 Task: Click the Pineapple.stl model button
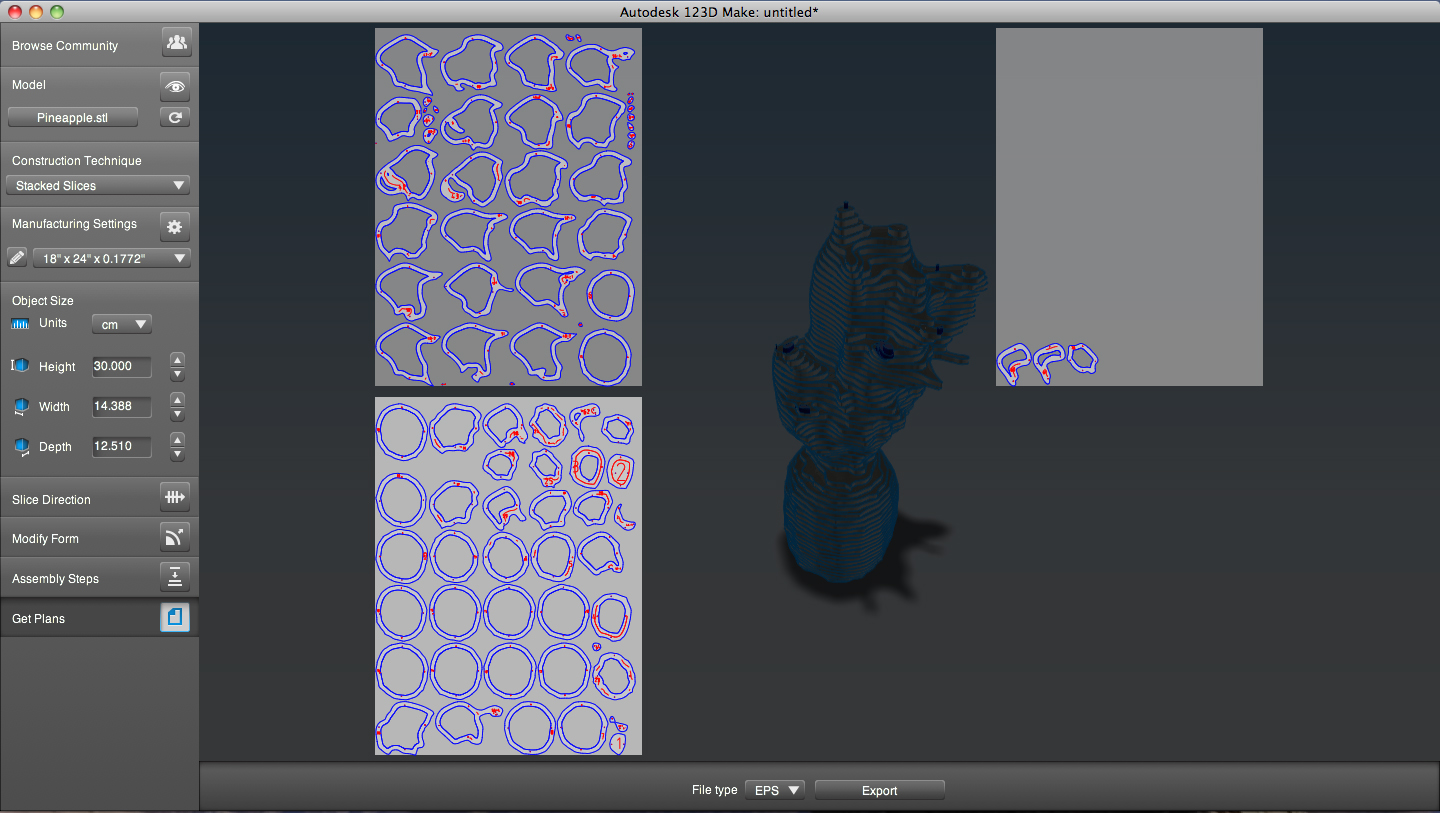[x=73, y=117]
